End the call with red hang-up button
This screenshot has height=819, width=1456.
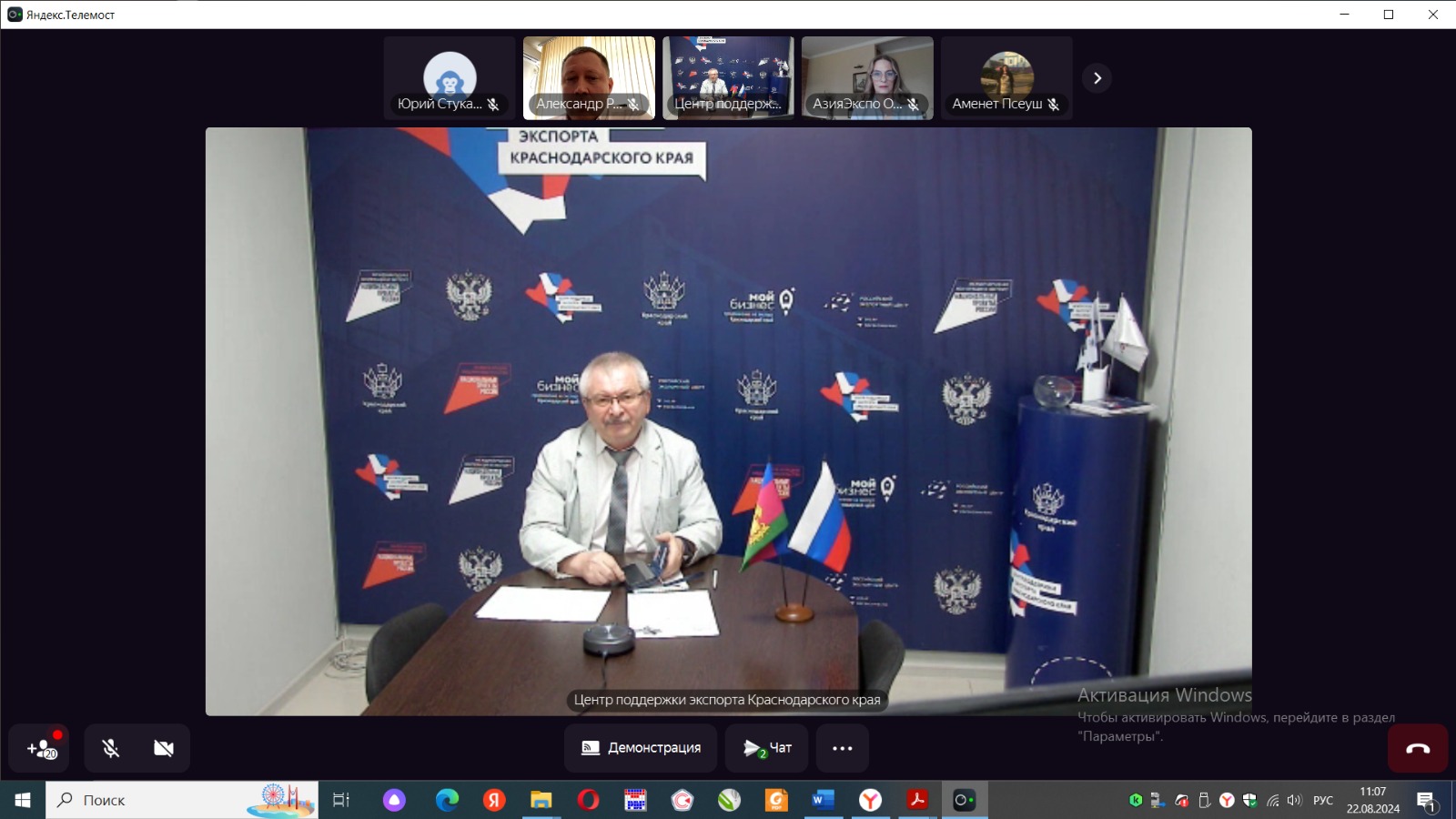click(x=1417, y=748)
